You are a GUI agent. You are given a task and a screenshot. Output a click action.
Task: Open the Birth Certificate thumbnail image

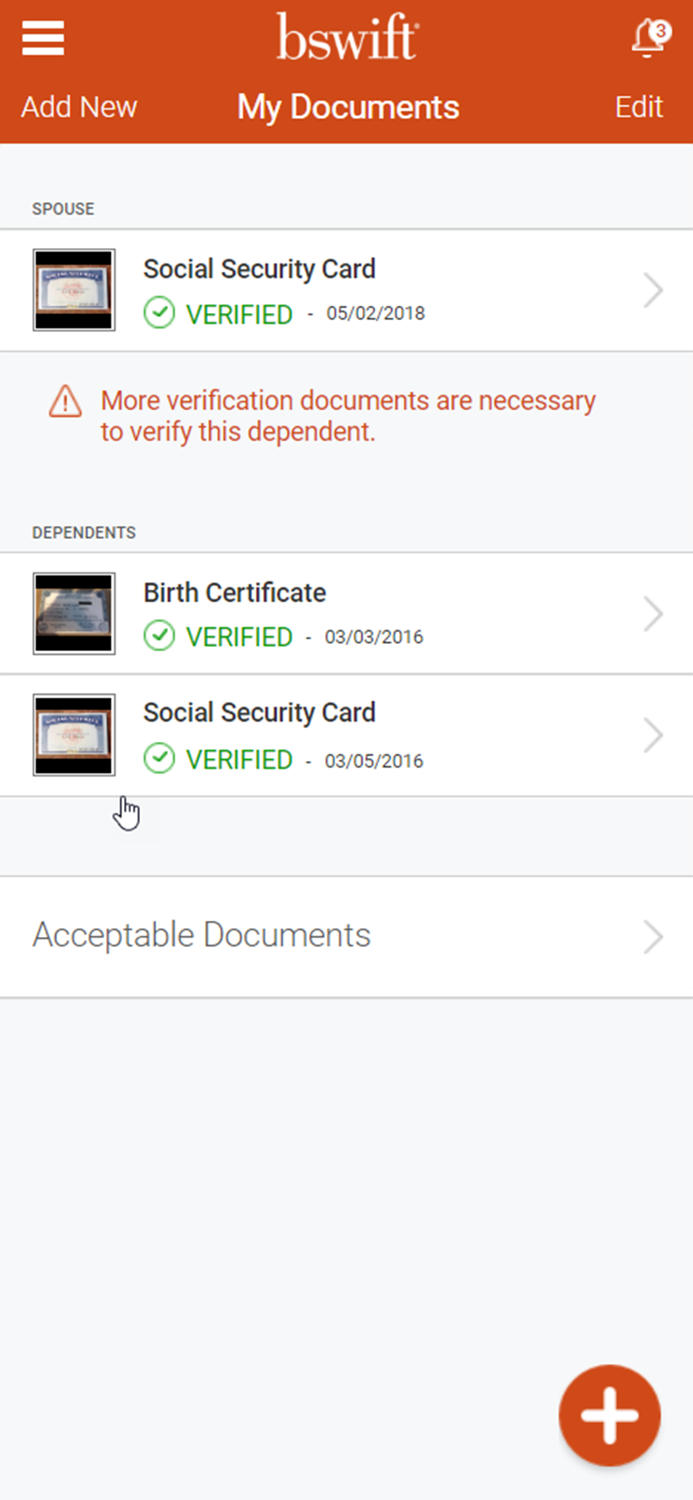click(x=73, y=614)
